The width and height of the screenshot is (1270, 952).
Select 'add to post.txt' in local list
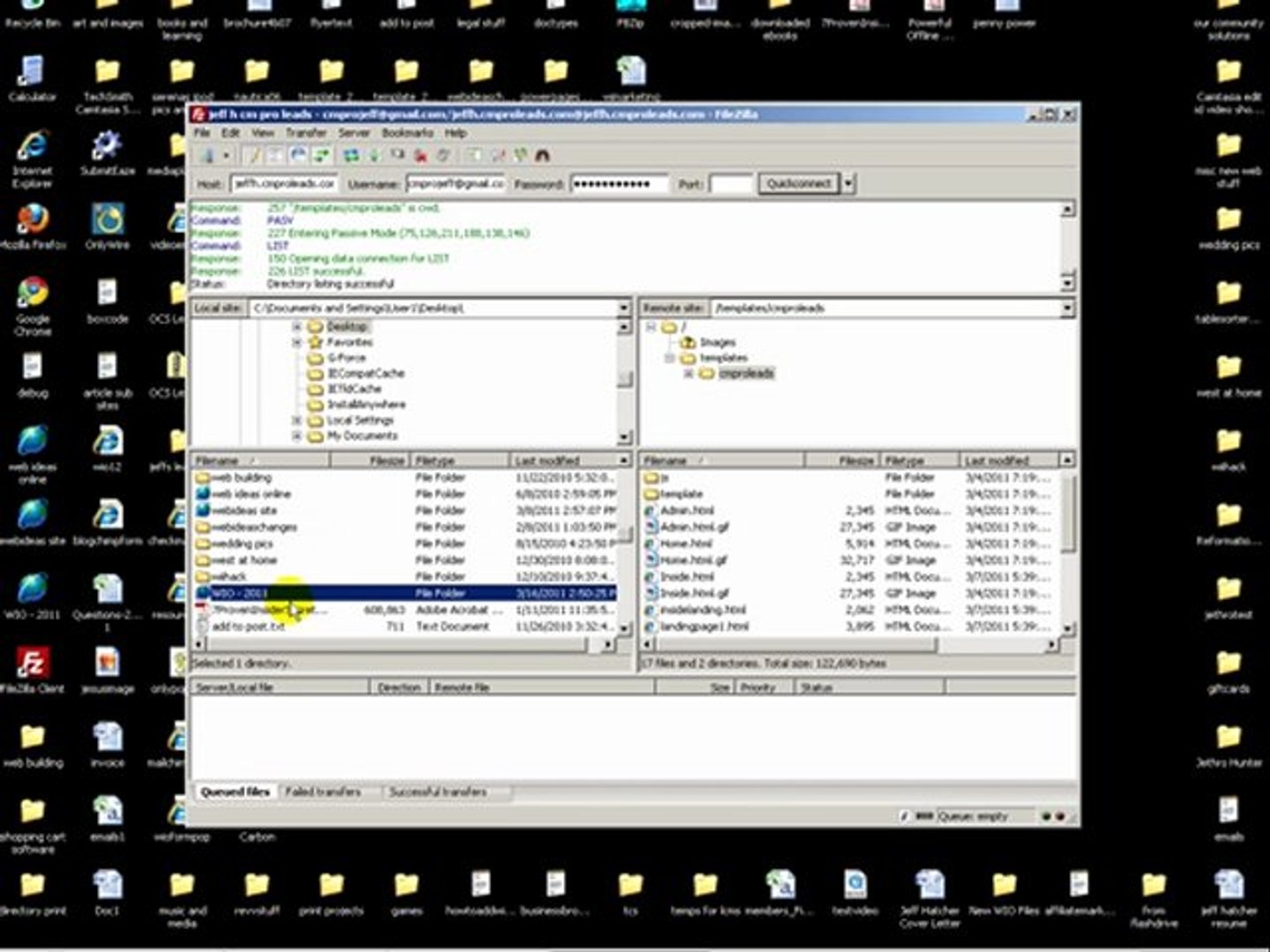(404, 626)
